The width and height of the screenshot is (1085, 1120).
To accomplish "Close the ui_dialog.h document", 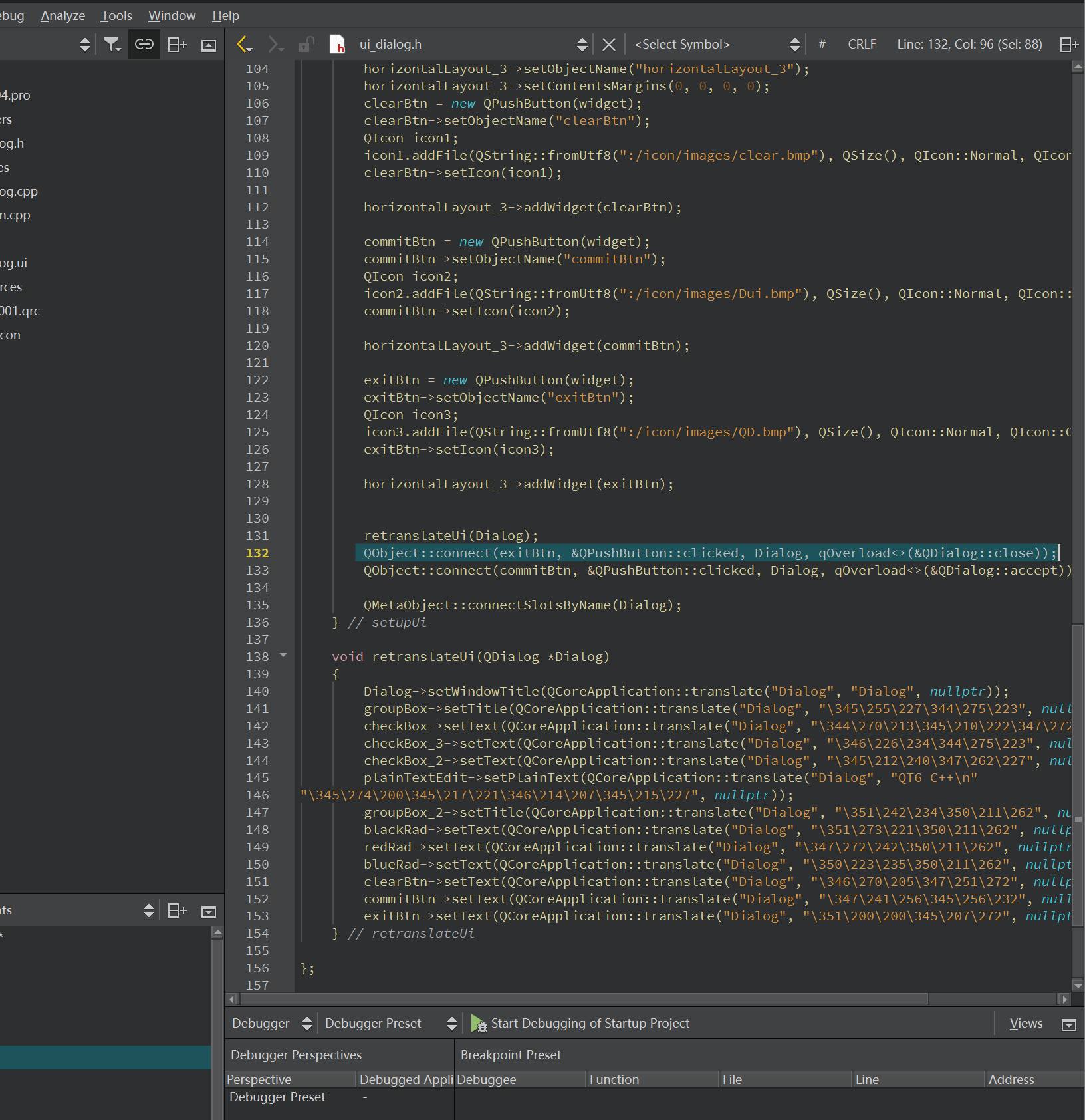I will click(608, 45).
